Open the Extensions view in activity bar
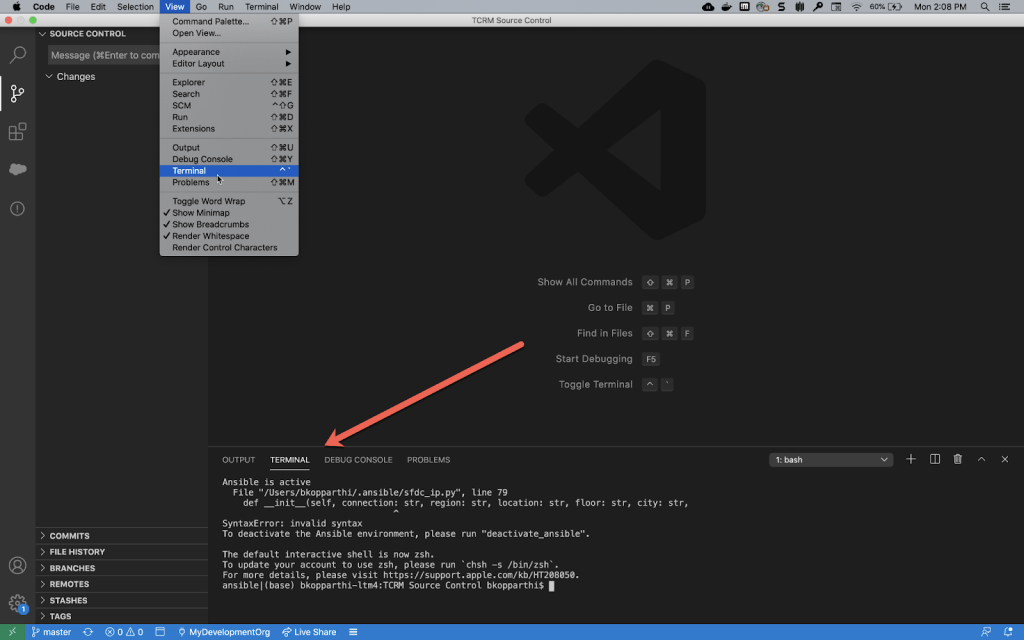 17,131
